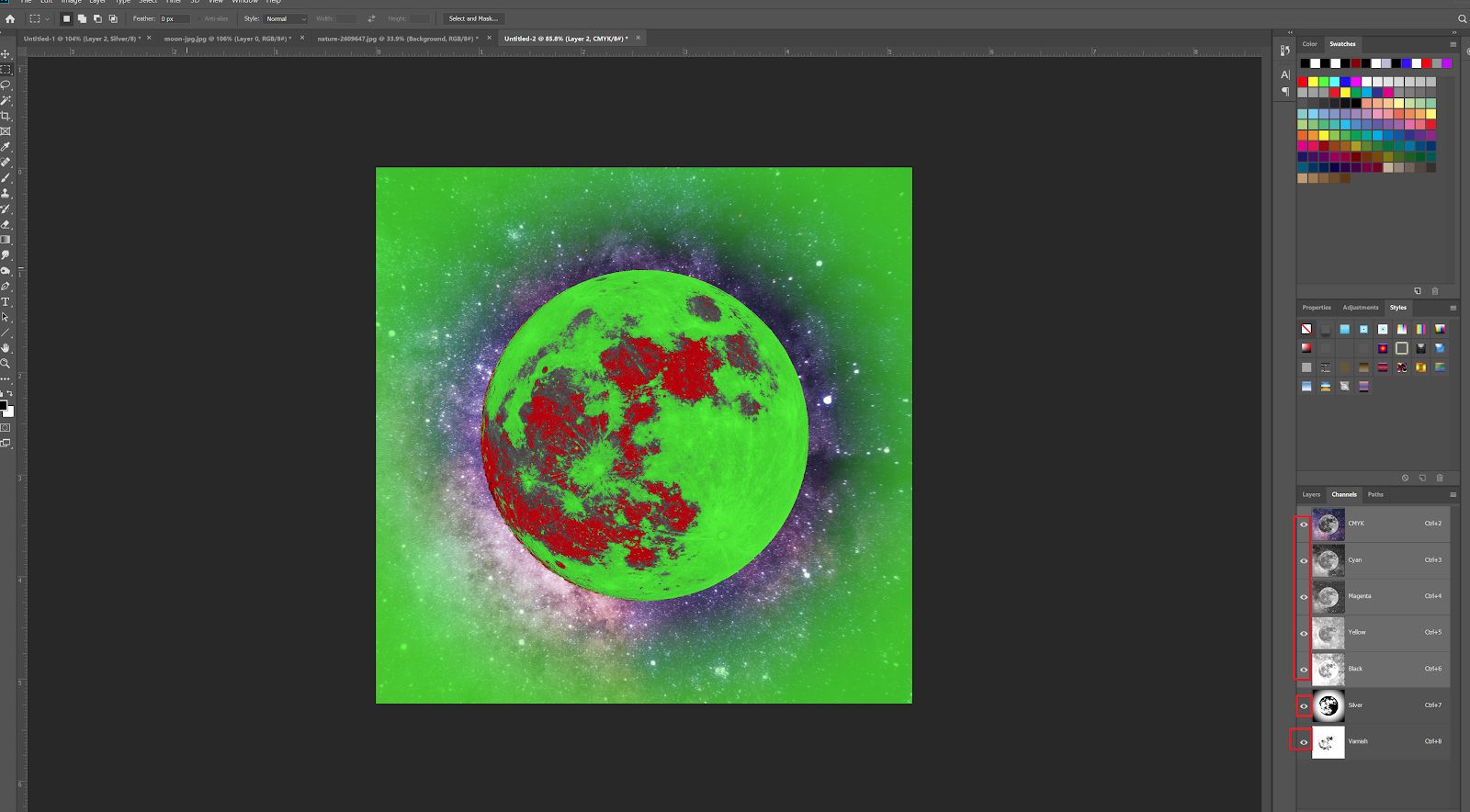
Task: Select the Dodge tool
Action: 6,271
